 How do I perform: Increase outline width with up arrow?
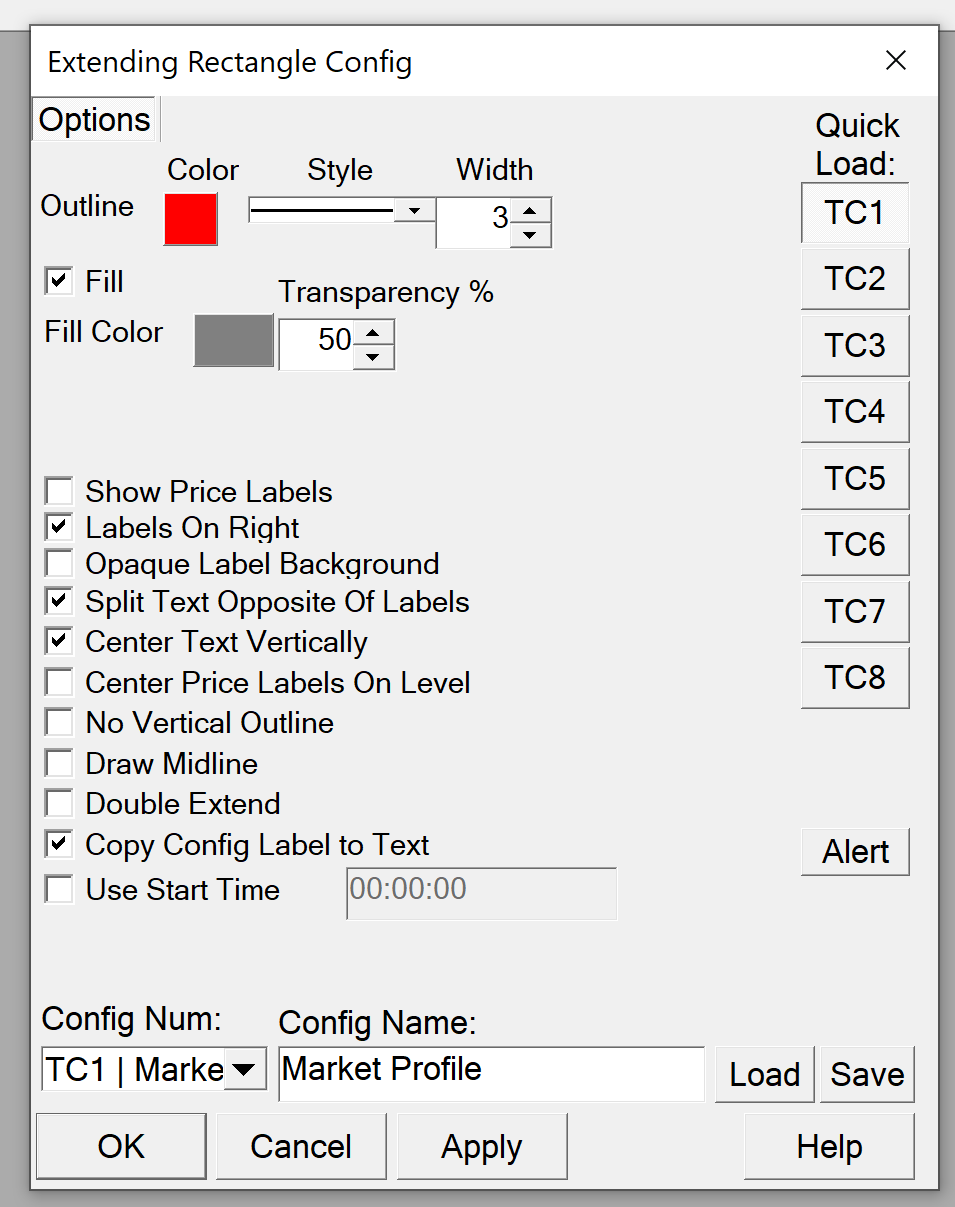530,210
